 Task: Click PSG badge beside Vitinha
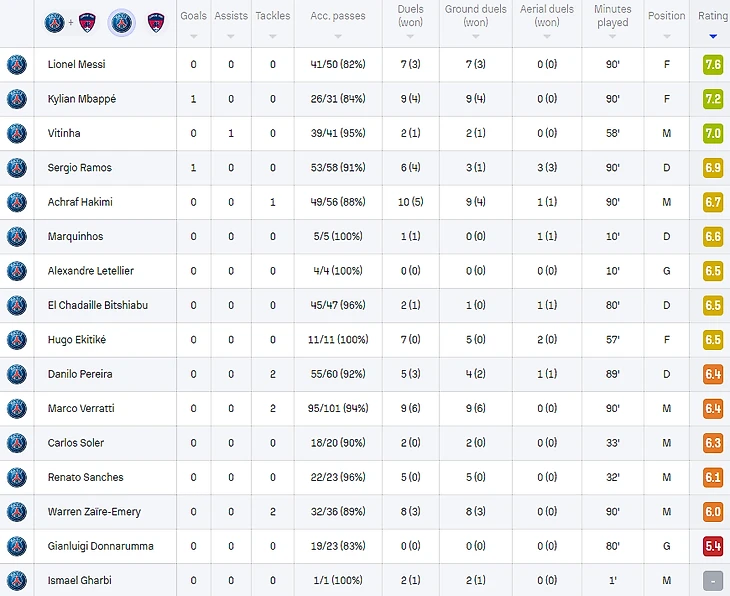[17, 133]
